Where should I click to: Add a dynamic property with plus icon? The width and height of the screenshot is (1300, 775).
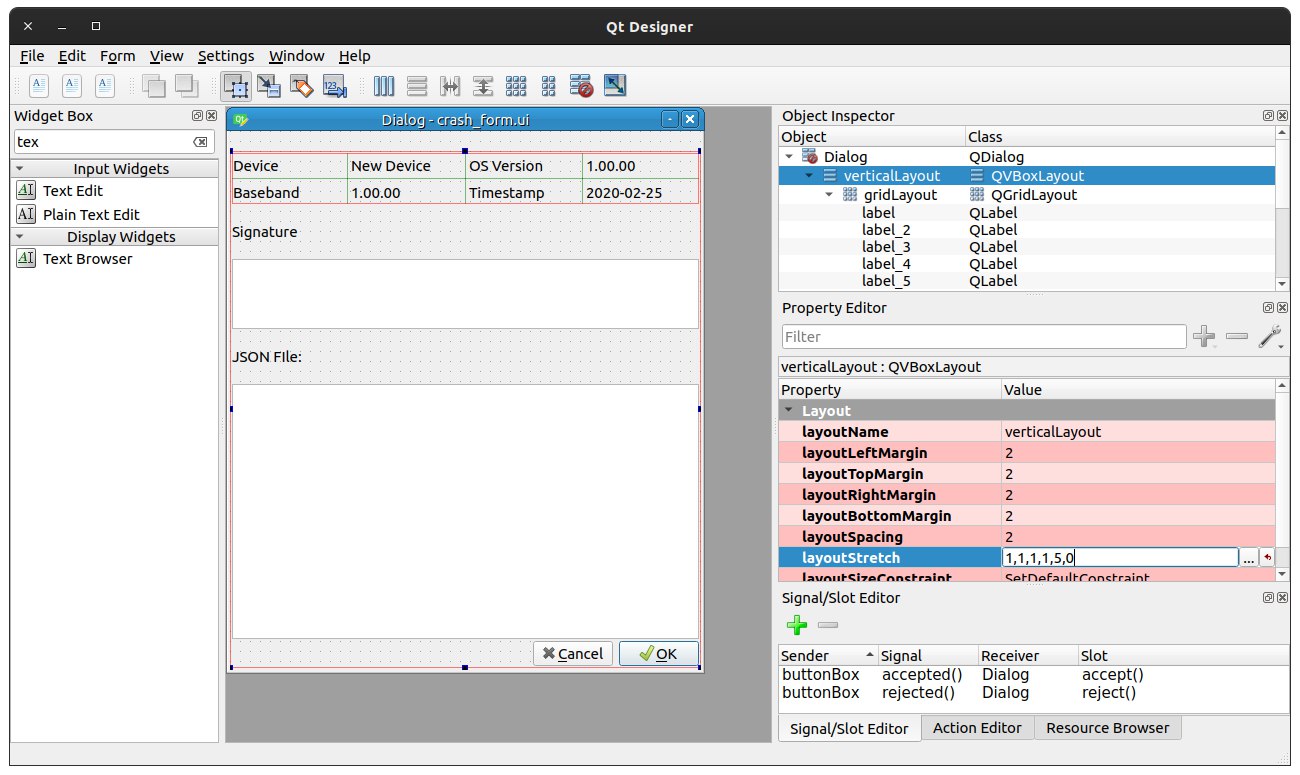point(1205,337)
